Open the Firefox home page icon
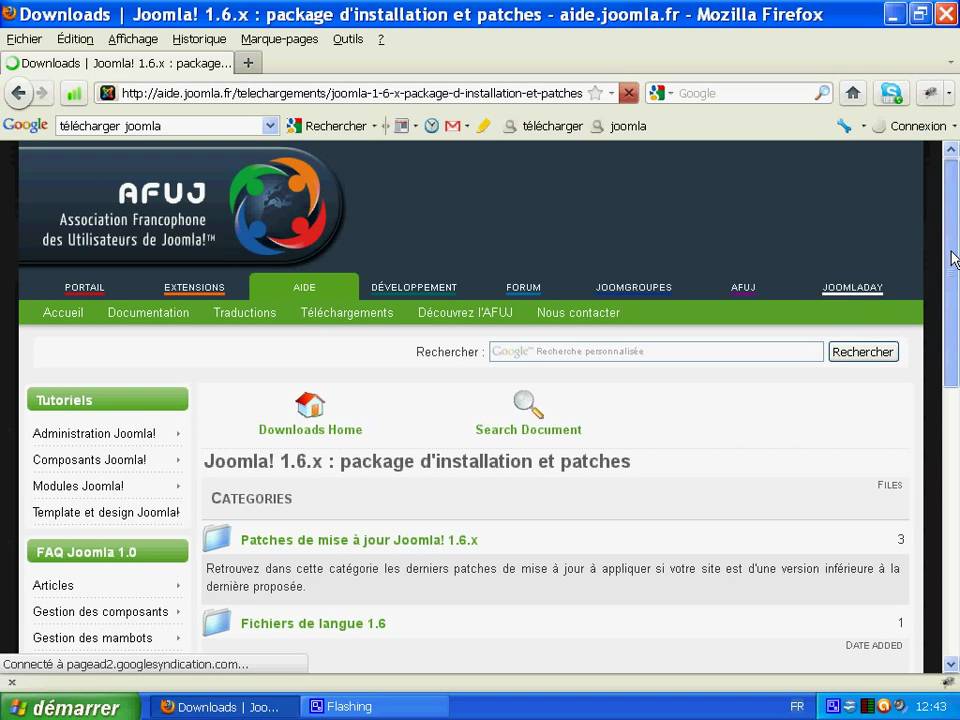This screenshot has width=960, height=720. (852, 93)
